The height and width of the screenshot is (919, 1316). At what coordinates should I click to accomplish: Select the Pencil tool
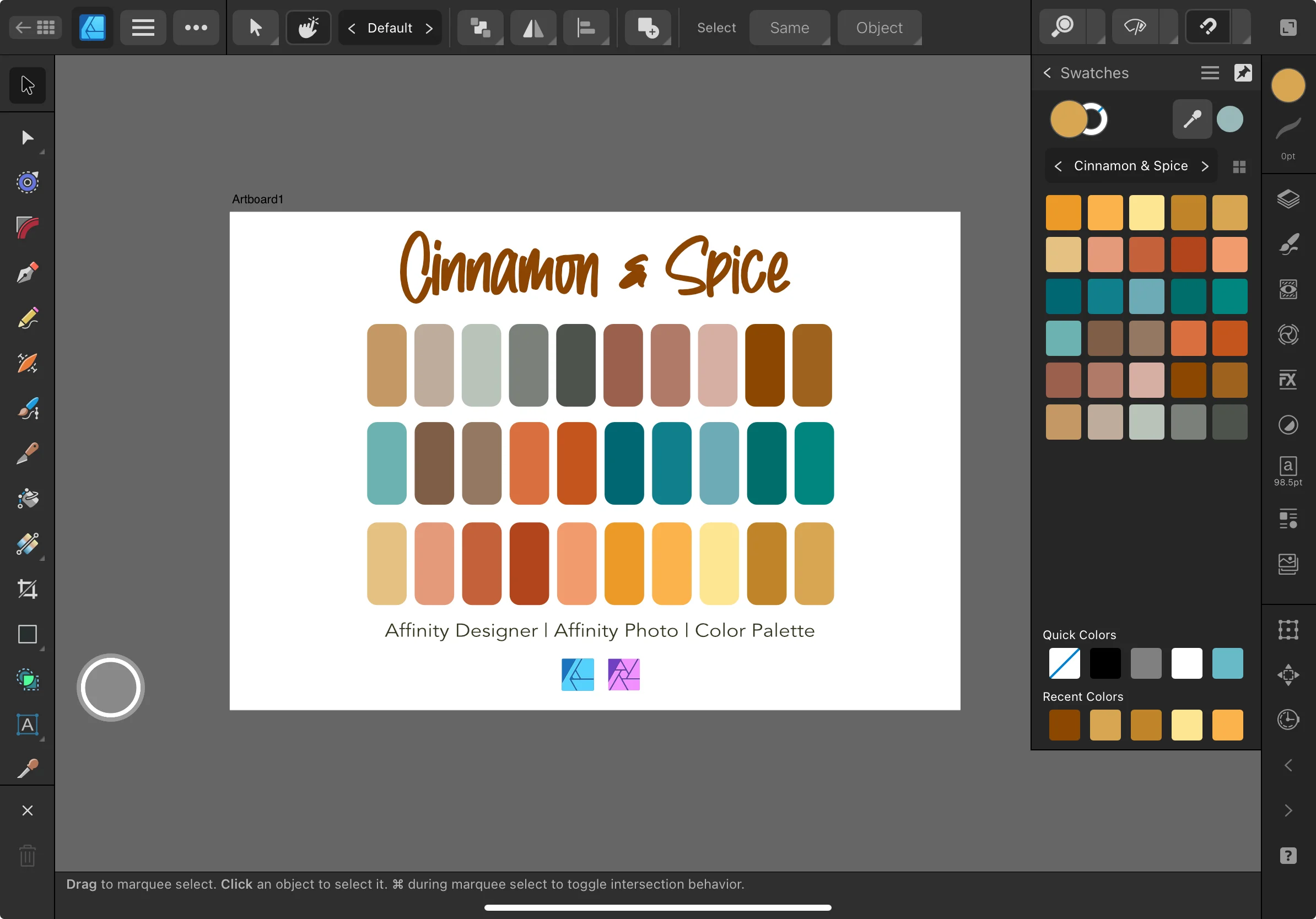pos(27,318)
